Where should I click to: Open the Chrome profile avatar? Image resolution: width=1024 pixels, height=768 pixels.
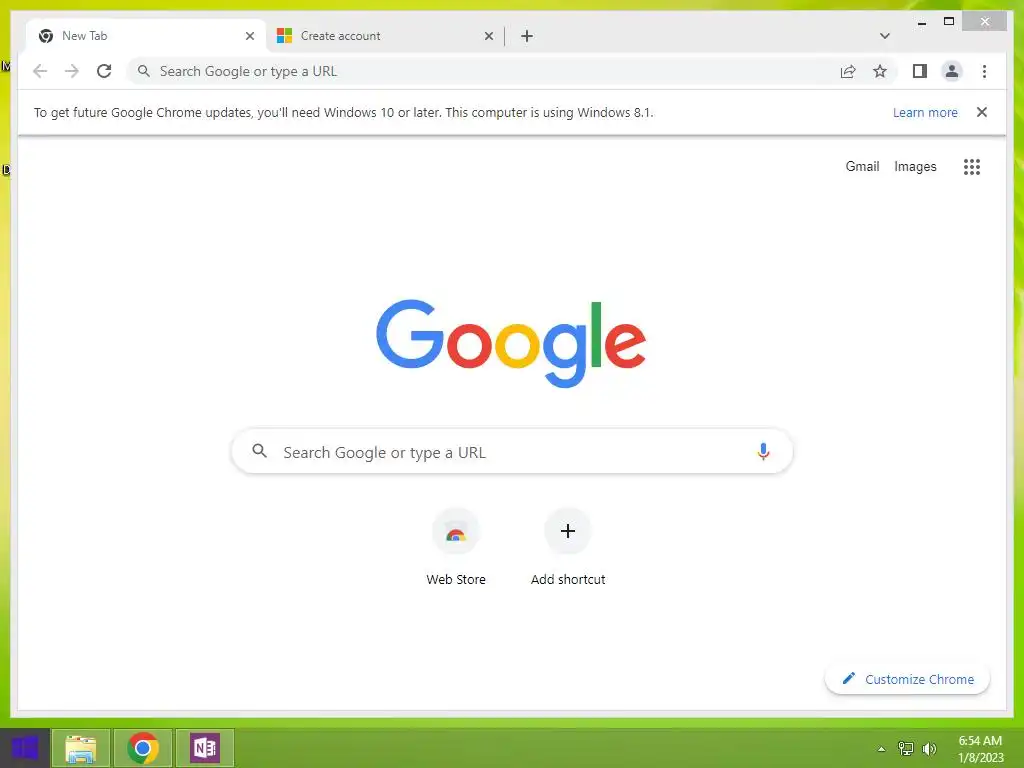coord(952,71)
